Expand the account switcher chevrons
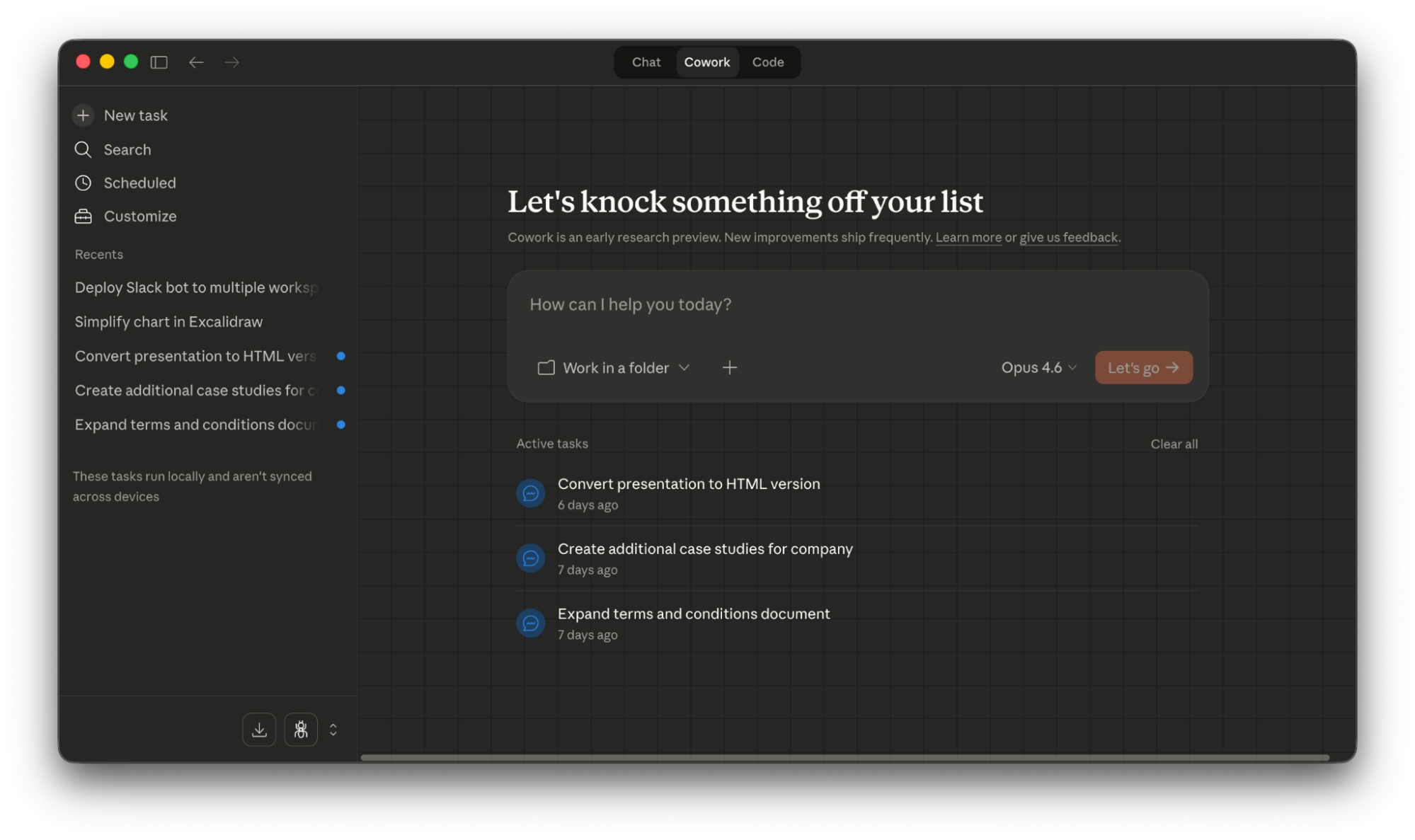The height and width of the screenshot is (840, 1415). pos(333,730)
